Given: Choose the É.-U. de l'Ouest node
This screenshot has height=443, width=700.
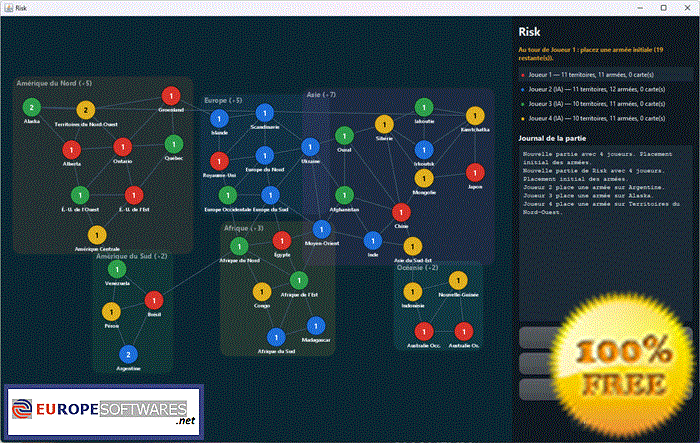Looking at the screenshot, I should 80,195.
